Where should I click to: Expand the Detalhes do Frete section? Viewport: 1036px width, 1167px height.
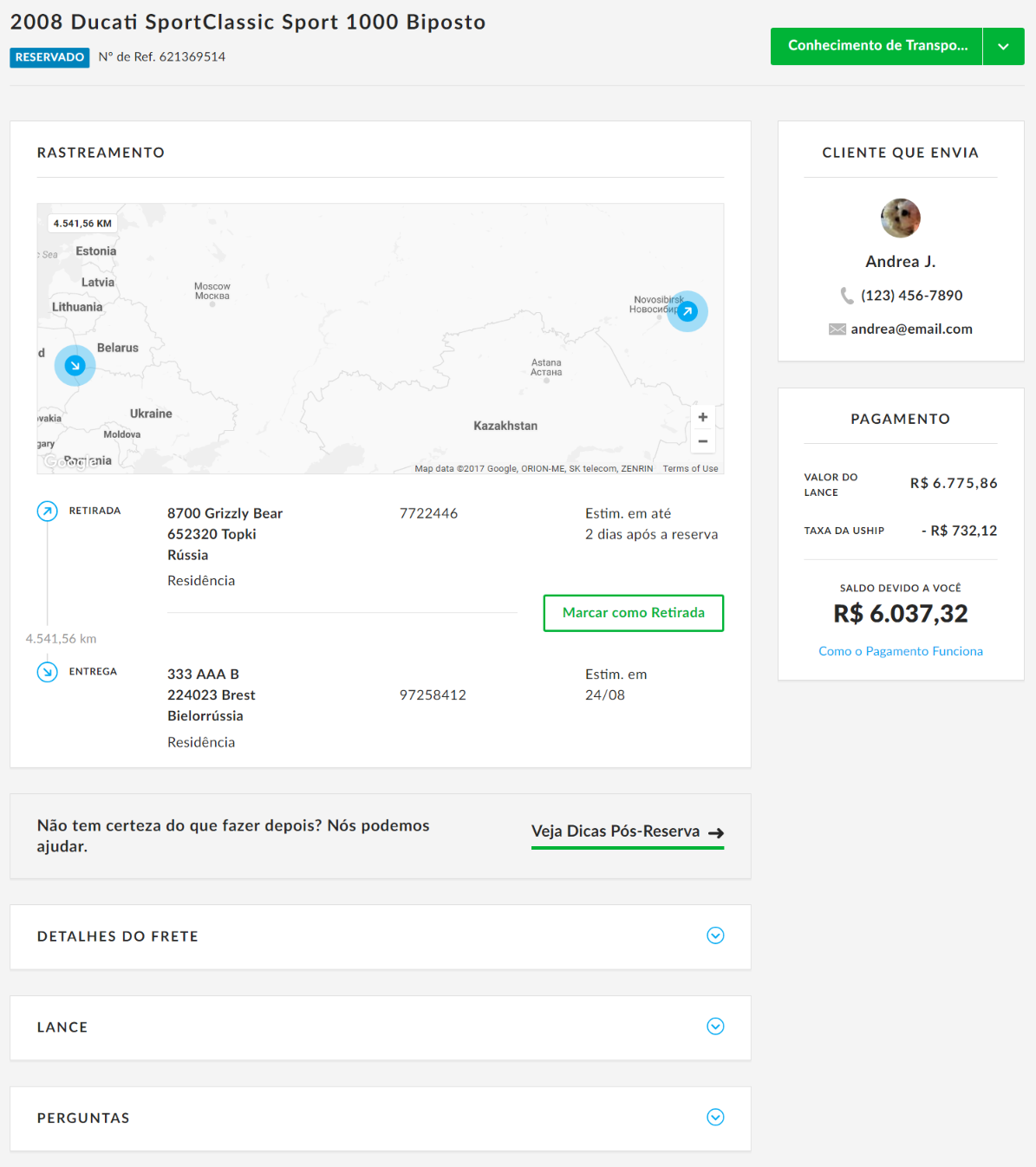click(x=714, y=936)
